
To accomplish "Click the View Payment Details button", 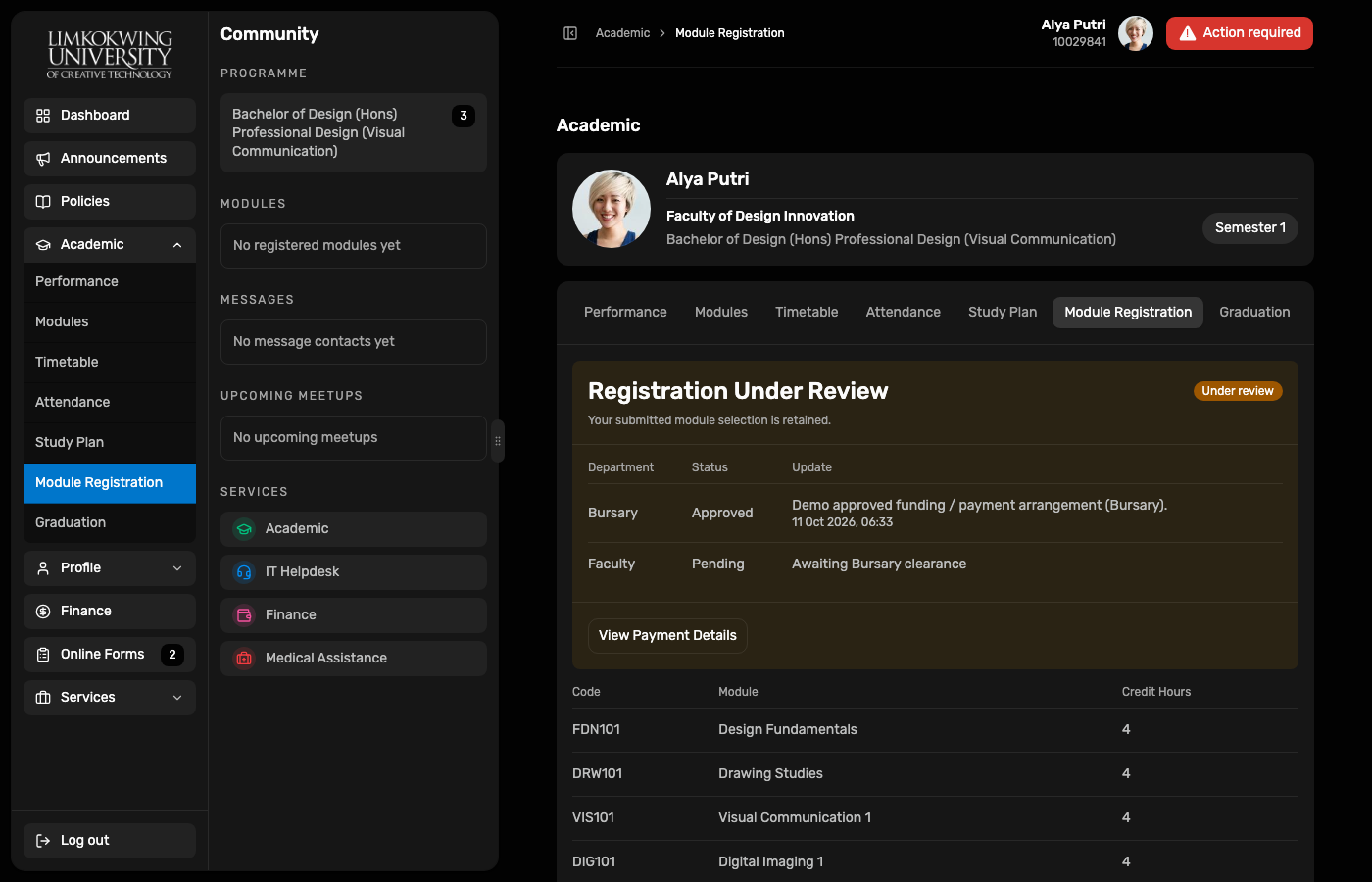I will (x=667, y=636).
